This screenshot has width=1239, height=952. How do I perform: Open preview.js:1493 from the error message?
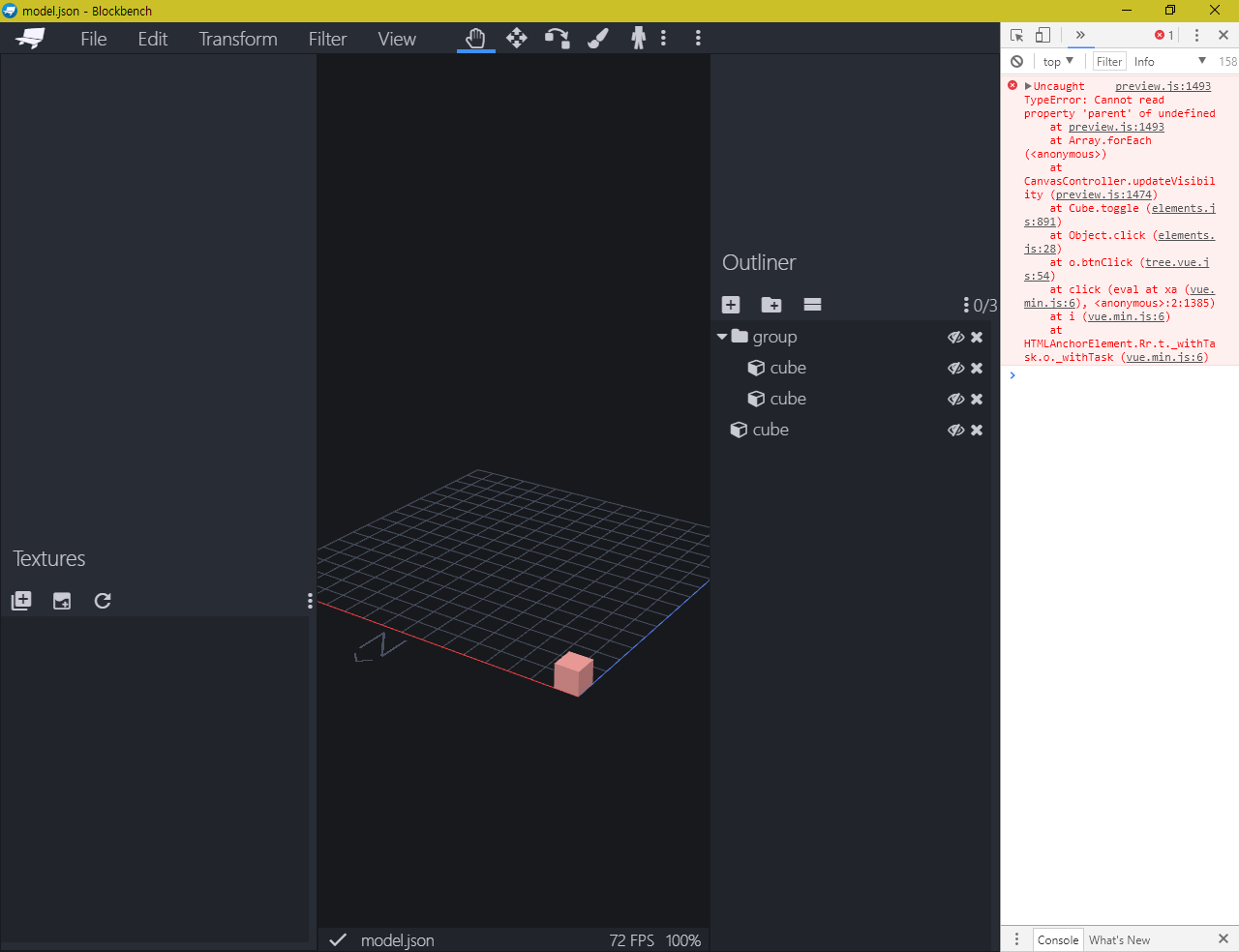1163,86
